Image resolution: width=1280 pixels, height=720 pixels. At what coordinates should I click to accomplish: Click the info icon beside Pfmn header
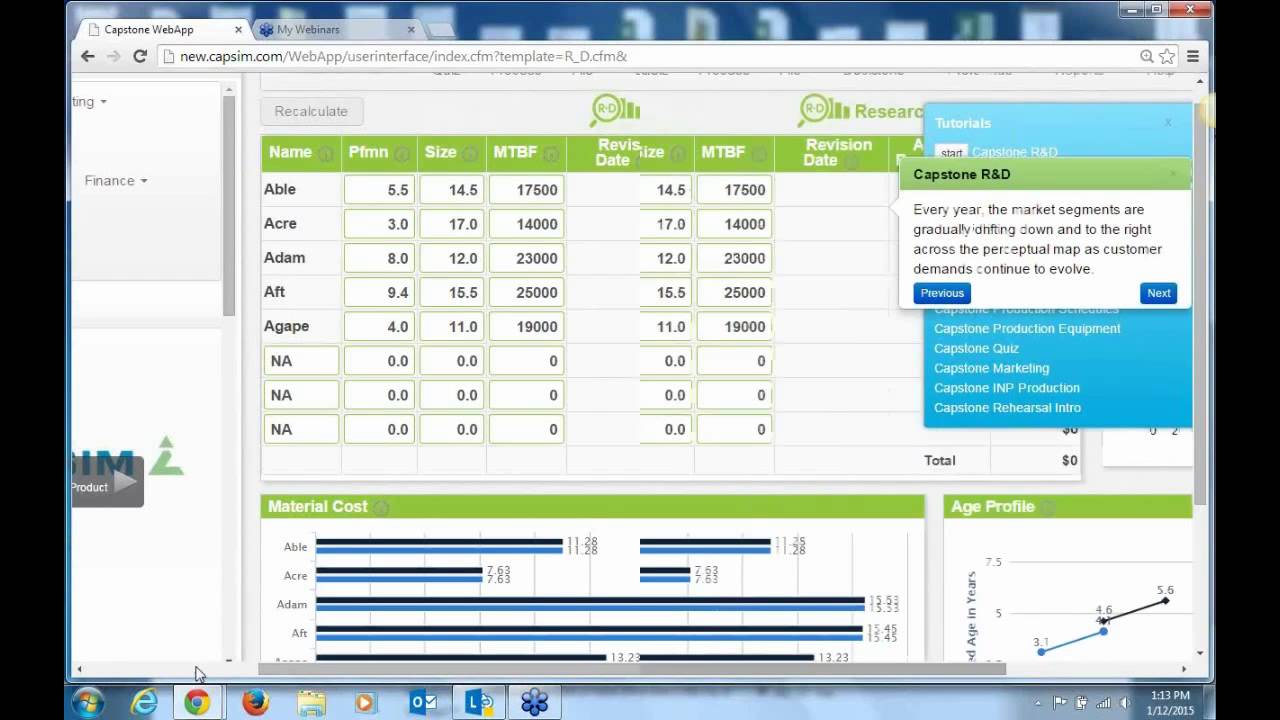402,154
